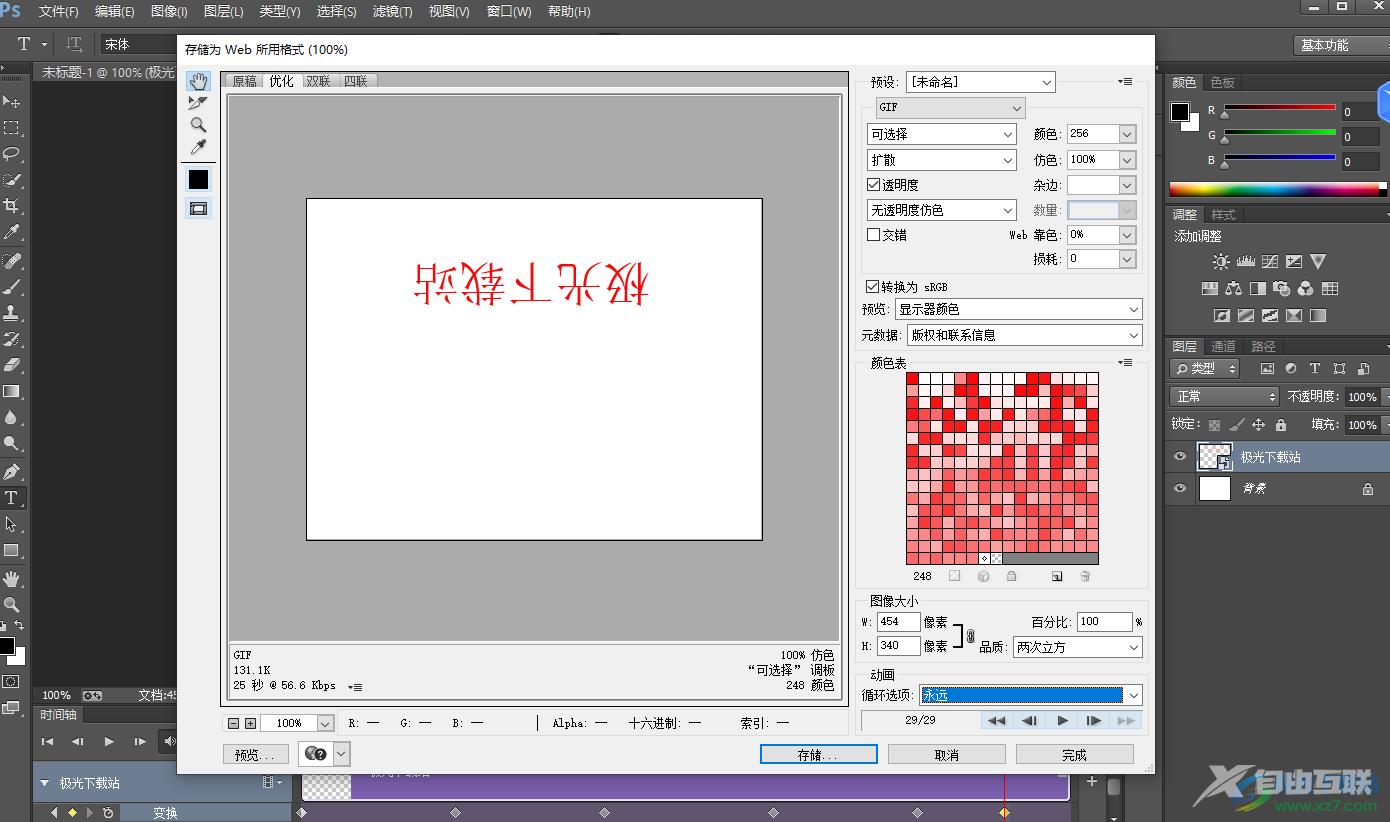Select the Zoom tool in the Save for Web dialog
The width and height of the screenshot is (1390, 822).
pyautogui.click(x=198, y=125)
